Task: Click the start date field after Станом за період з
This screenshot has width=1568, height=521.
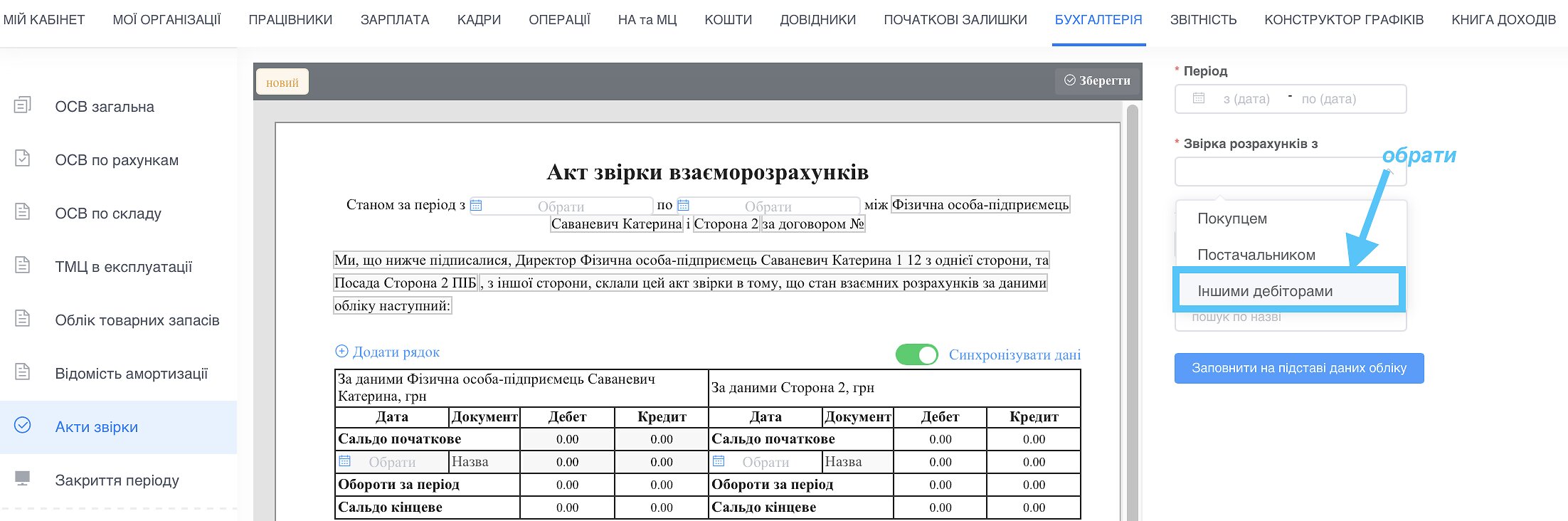Action: 561,206
